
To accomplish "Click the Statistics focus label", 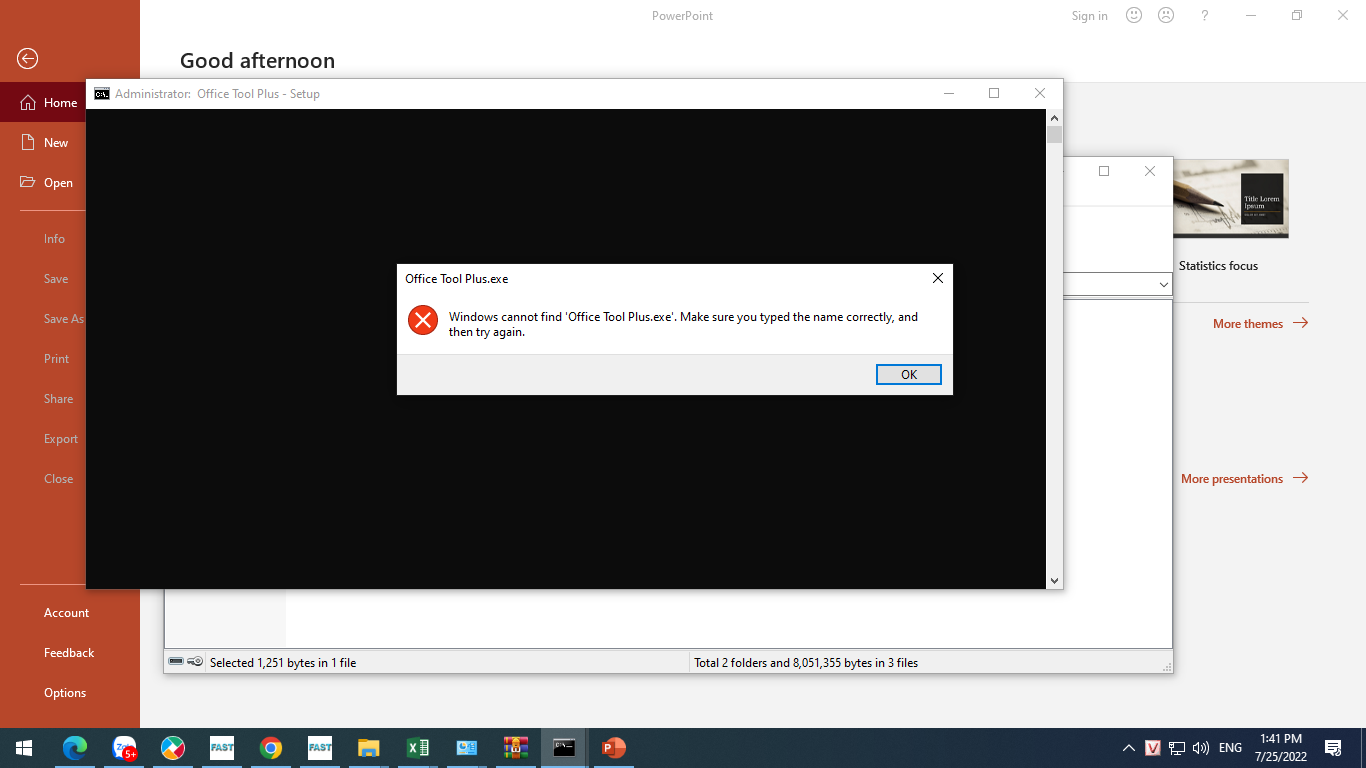I will pyautogui.click(x=1218, y=266).
